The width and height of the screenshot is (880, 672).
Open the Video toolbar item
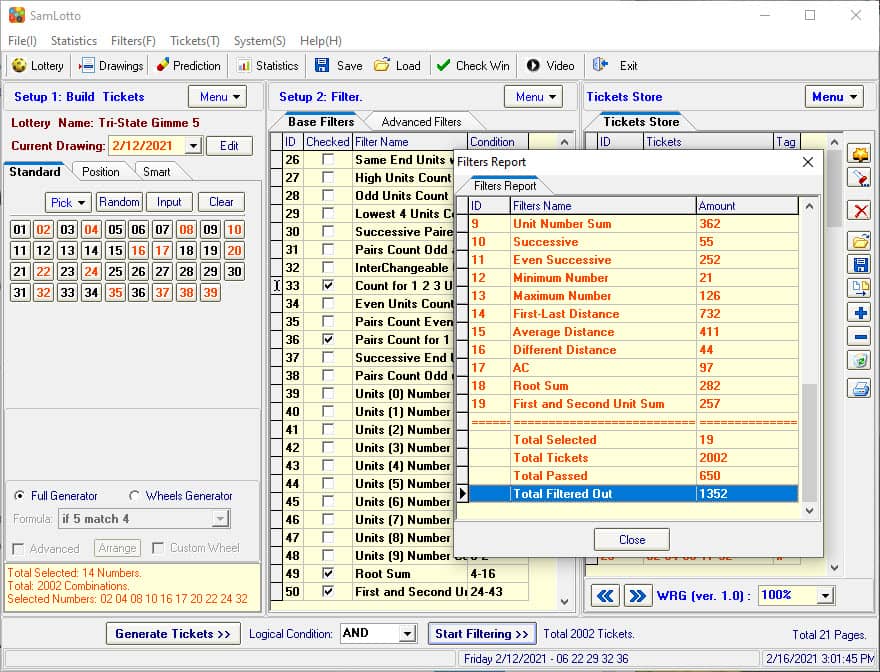[x=550, y=66]
